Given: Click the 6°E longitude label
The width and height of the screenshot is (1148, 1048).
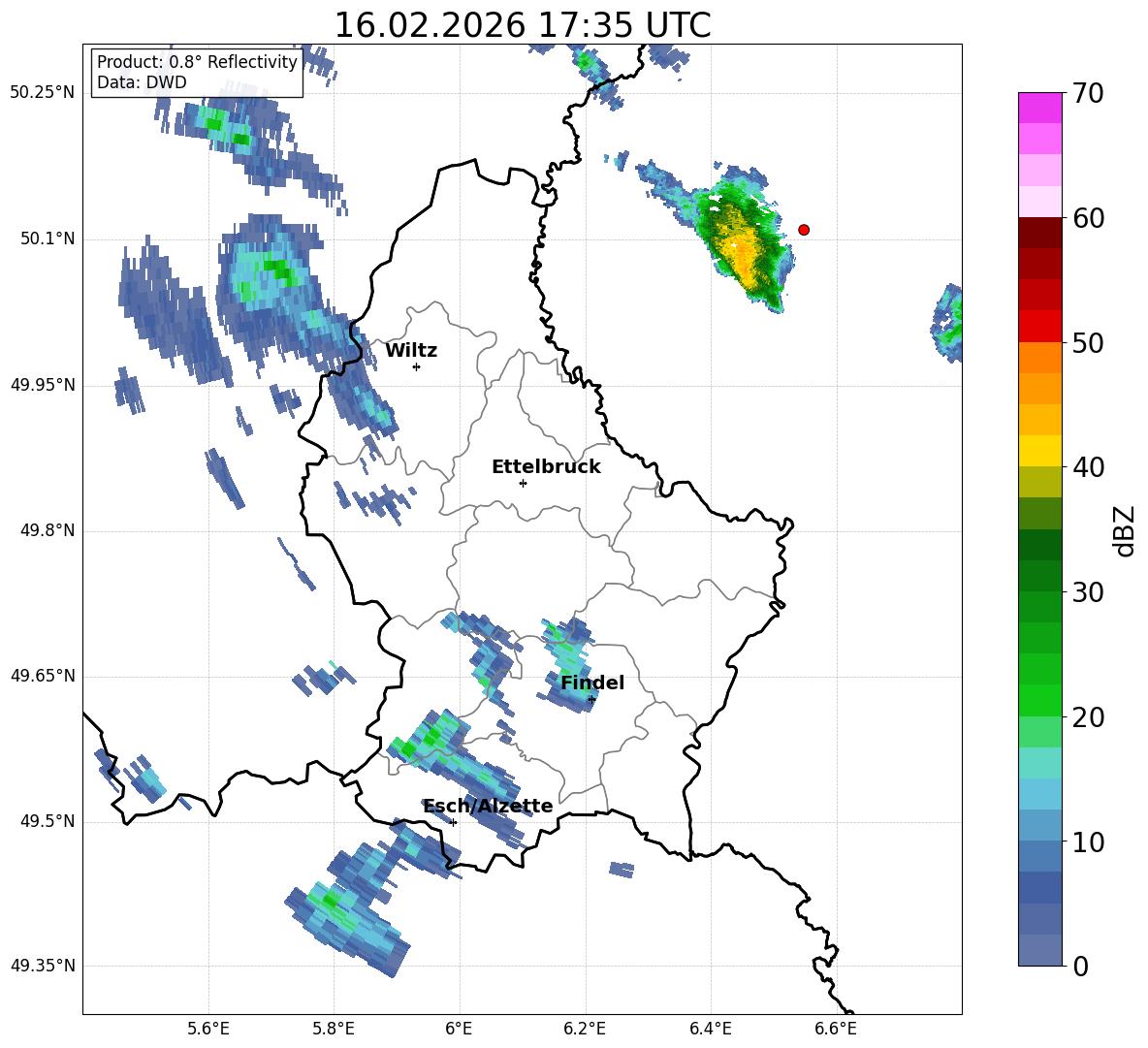Looking at the screenshot, I should [459, 1029].
